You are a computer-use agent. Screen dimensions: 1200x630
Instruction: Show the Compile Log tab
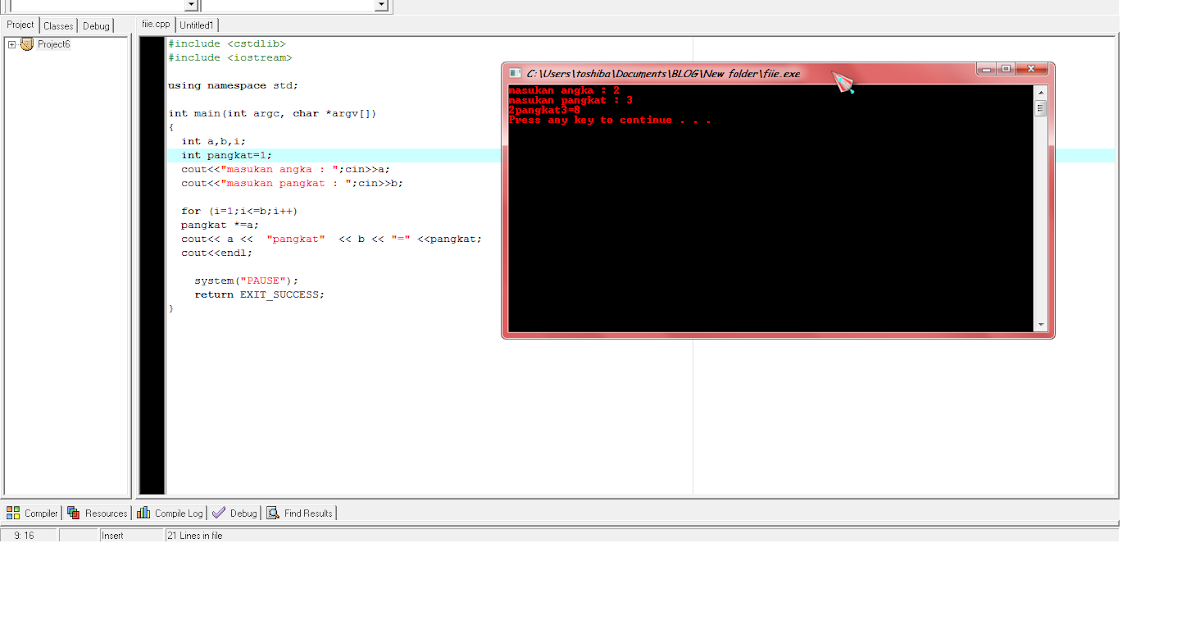pos(170,513)
